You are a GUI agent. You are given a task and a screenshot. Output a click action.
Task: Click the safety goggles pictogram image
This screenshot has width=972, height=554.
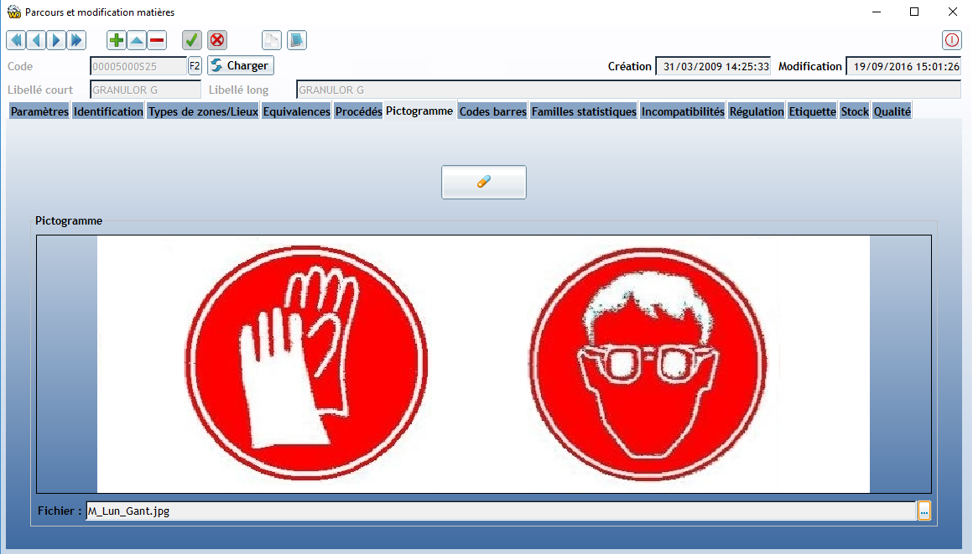tap(648, 364)
